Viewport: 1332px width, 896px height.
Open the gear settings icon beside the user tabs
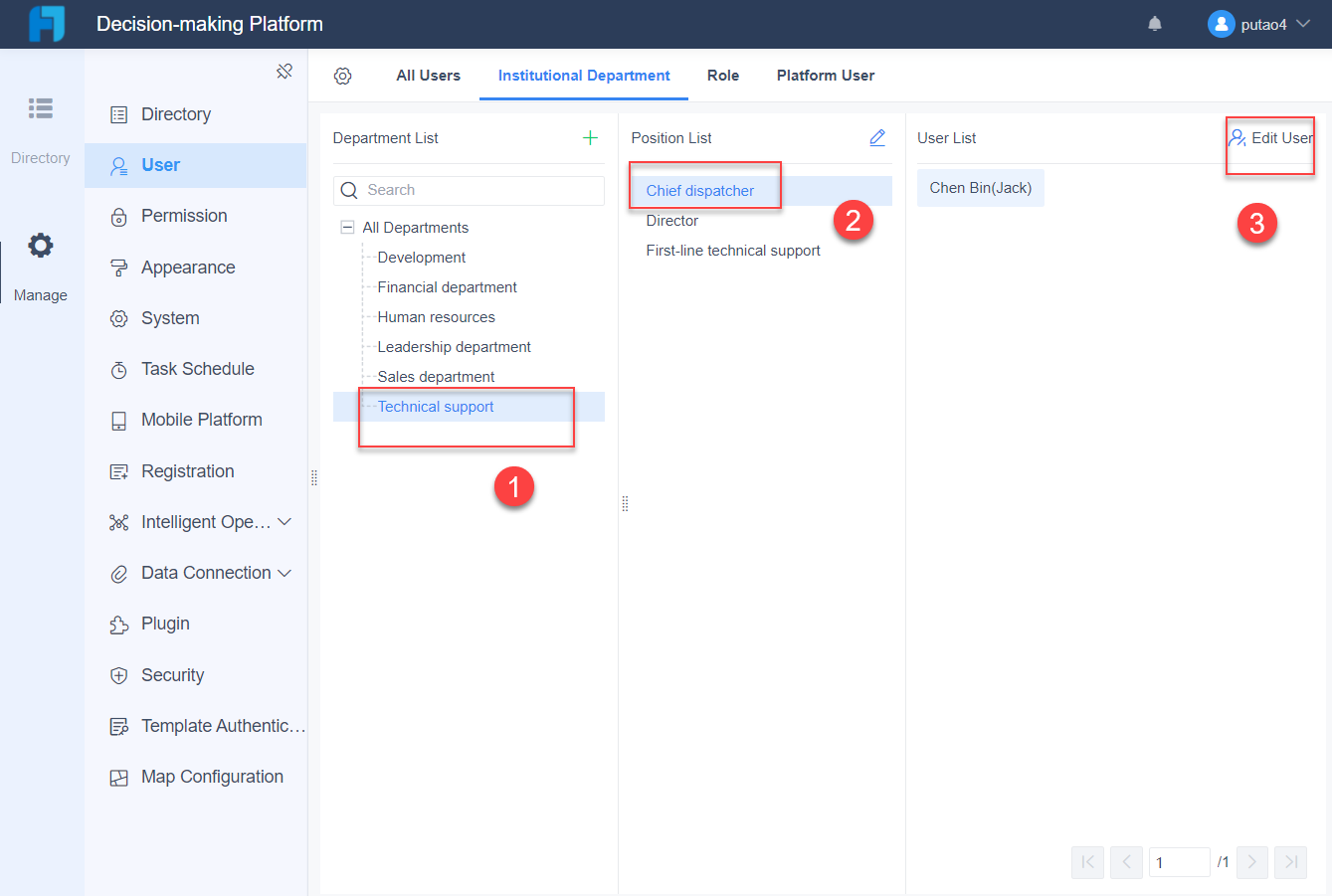click(342, 76)
